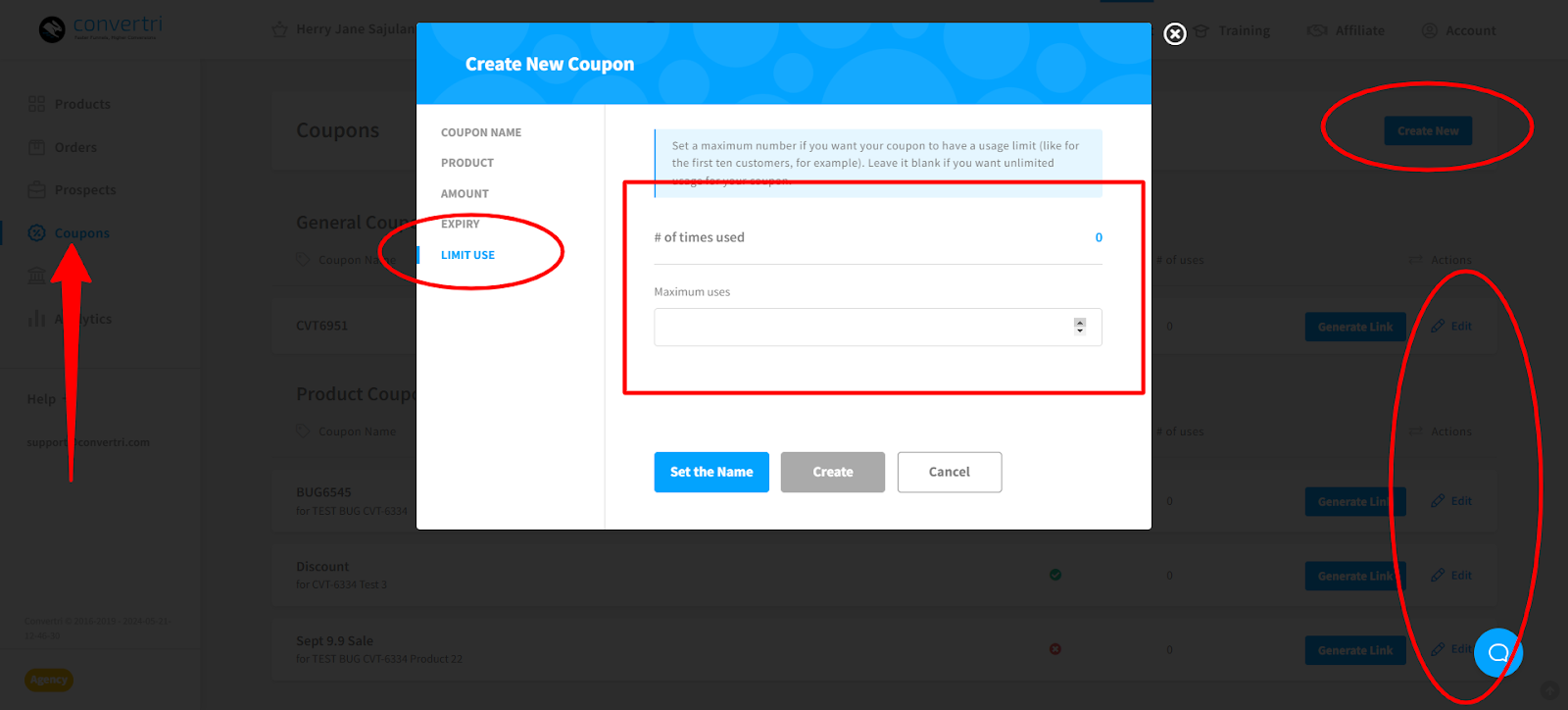Image resolution: width=1568 pixels, height=710 pixels.
Task: Open Coupons in the sidebar
Action: (82, 233)
